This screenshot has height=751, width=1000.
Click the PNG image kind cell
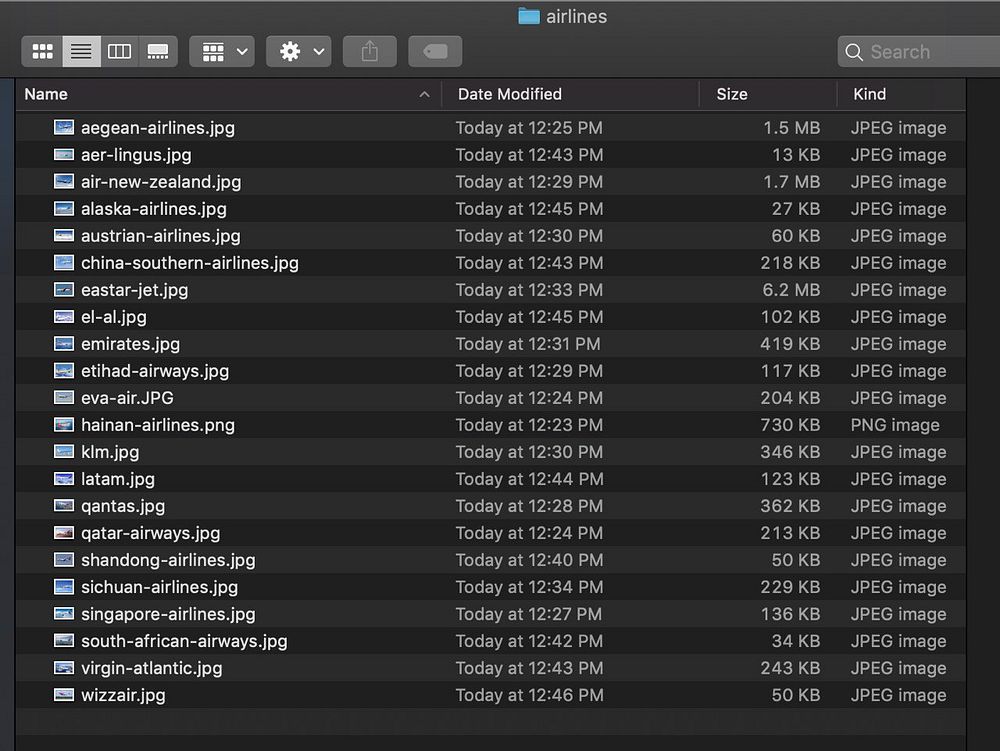[895, 425]
